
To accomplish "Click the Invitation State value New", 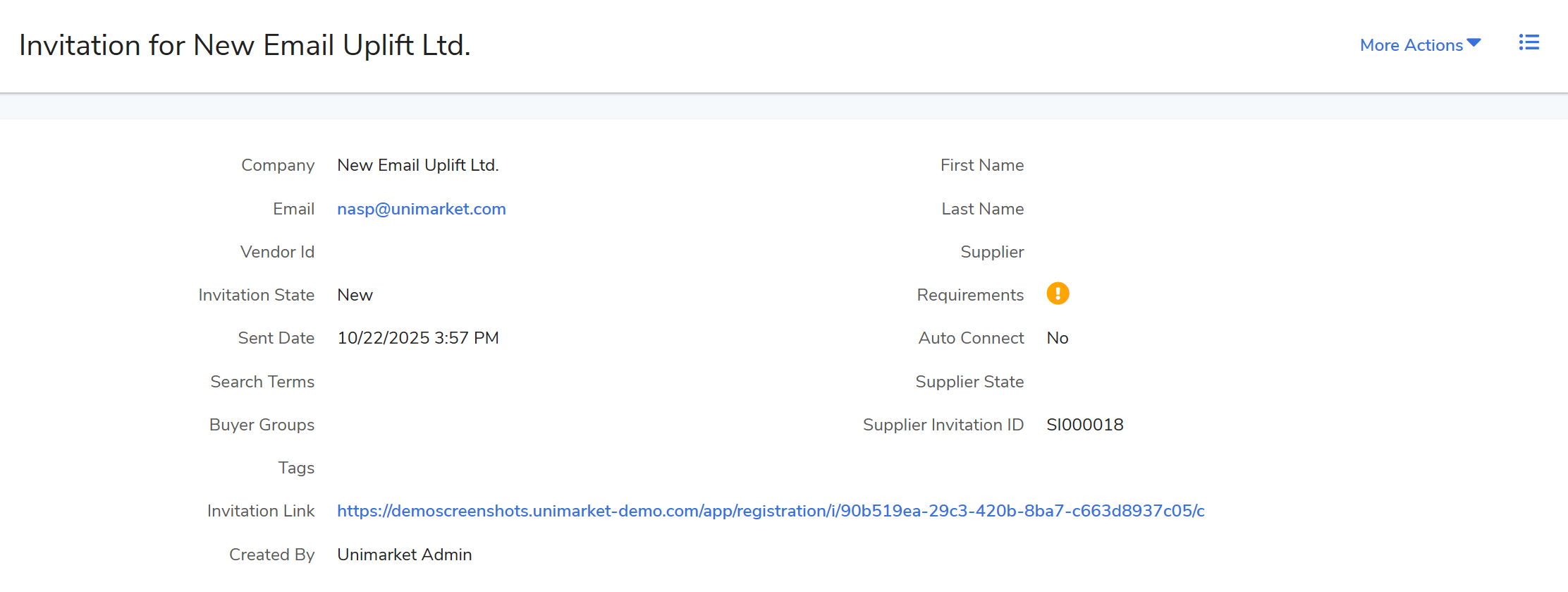I will pos(355,295).
